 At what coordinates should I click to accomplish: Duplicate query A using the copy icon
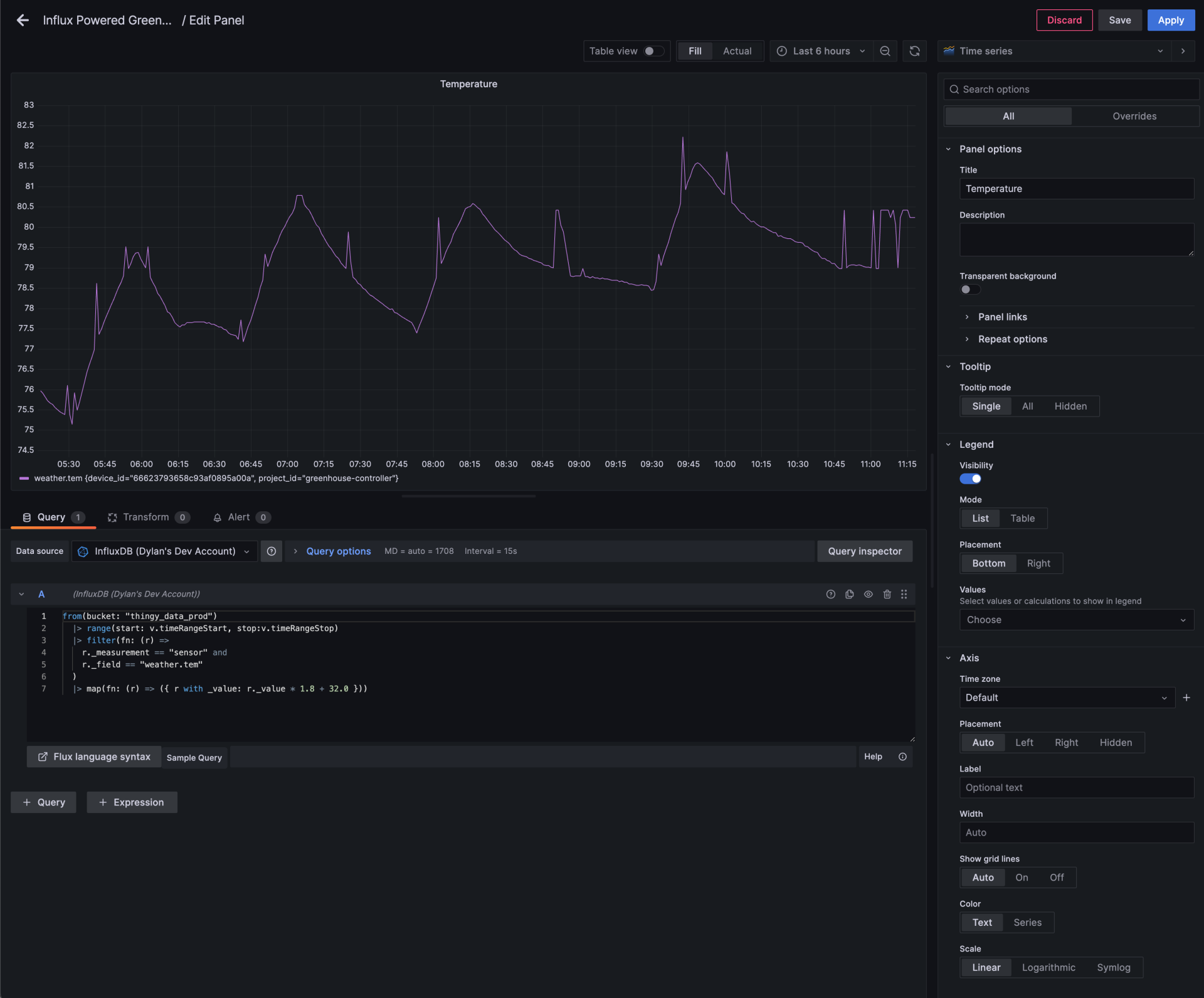(849, 594)
